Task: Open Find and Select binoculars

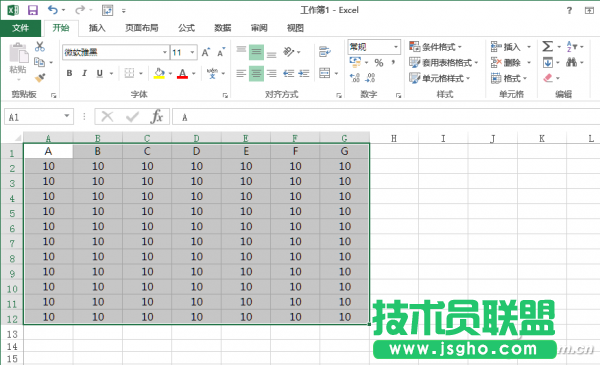Action: point(571,62)
